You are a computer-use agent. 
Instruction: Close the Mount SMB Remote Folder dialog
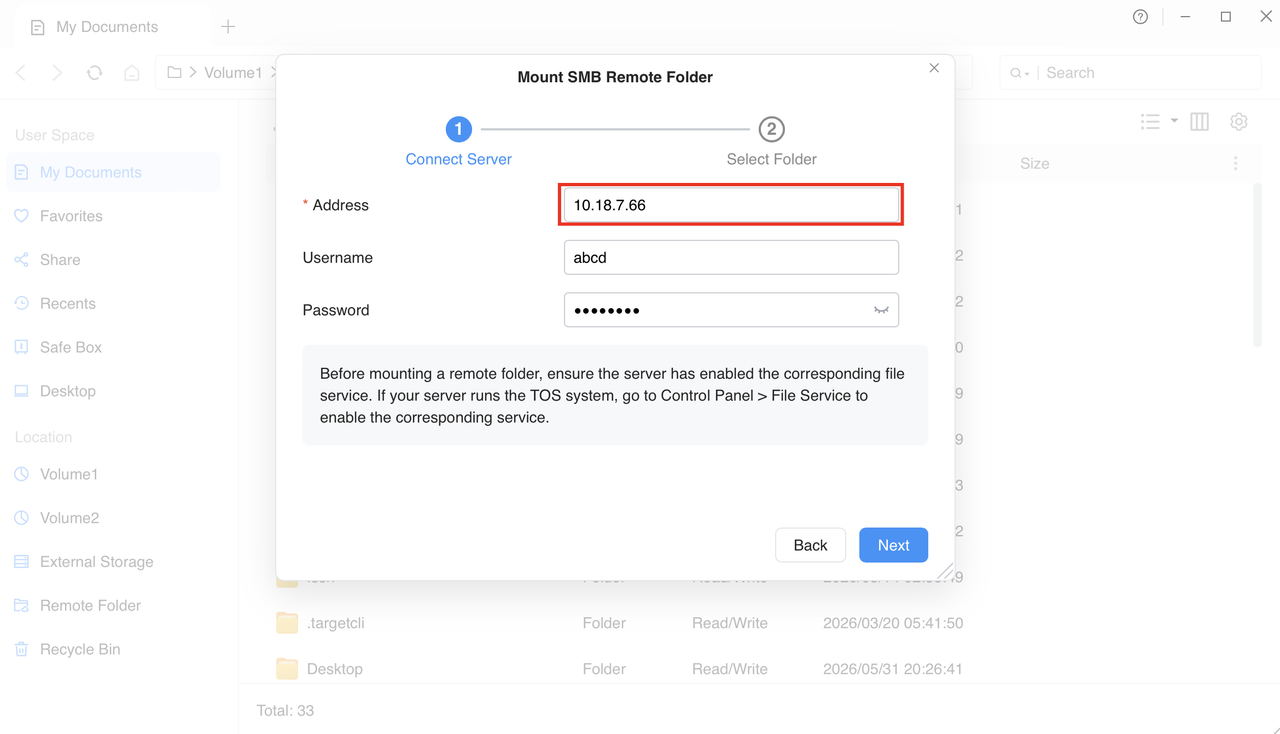pyautogui.click(x=934, y=68)
